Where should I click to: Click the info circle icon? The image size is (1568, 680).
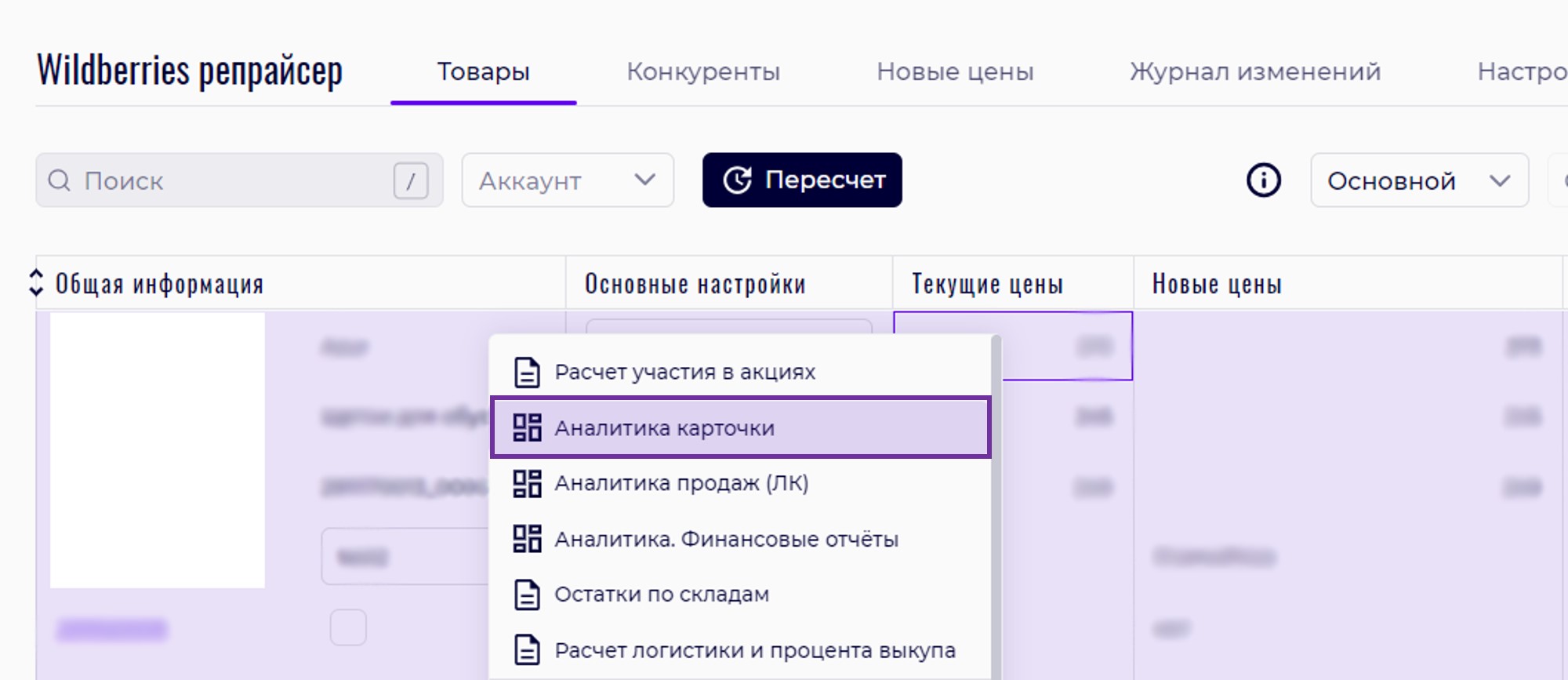(x=1263, y=180)
